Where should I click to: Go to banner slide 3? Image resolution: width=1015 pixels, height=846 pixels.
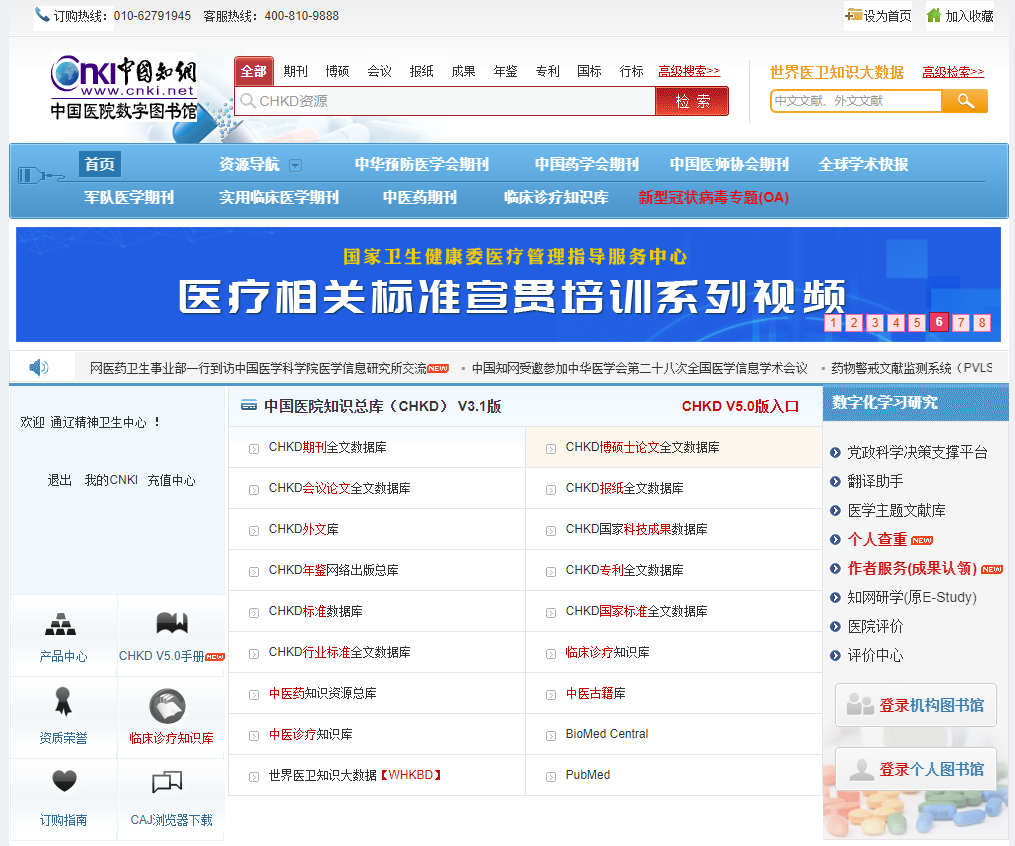click(x=875, y=322)
